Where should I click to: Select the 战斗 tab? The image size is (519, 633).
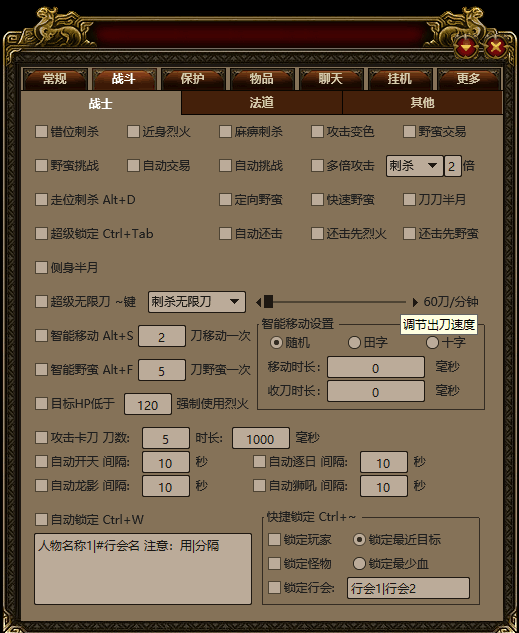point(123,79)
